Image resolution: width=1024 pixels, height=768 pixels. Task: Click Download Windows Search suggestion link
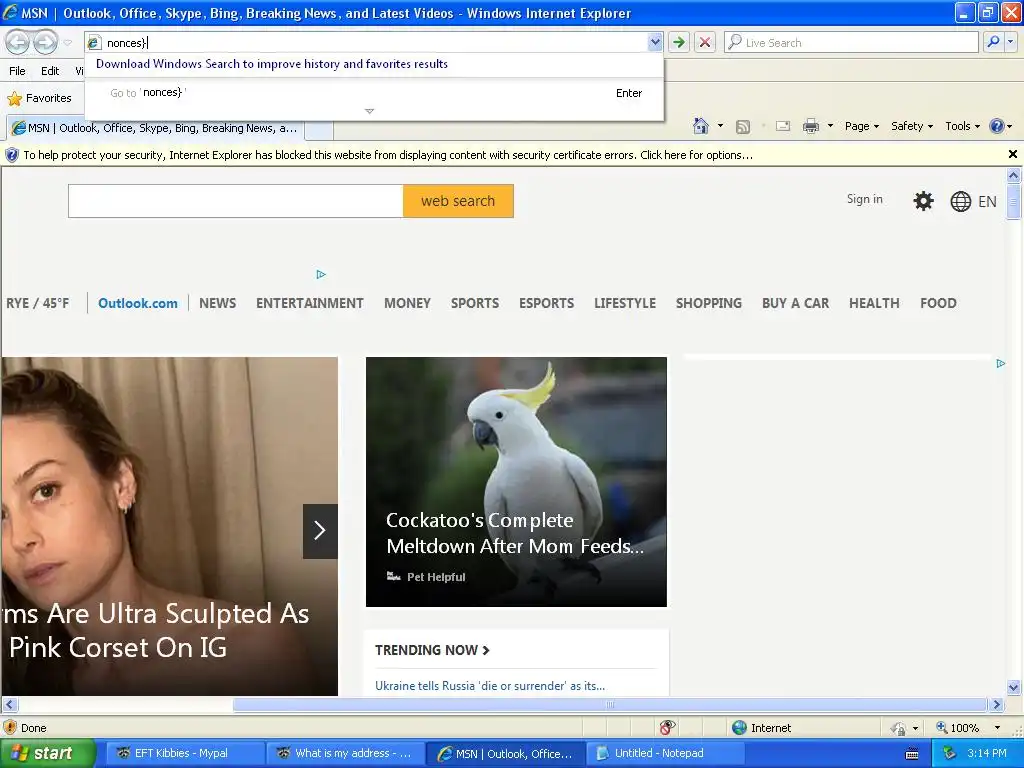pos(272,64)
